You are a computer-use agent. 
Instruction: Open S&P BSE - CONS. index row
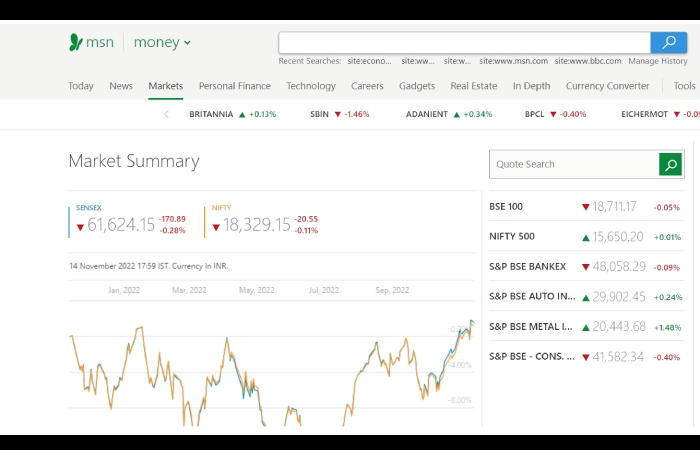click(x=587, y=357)
